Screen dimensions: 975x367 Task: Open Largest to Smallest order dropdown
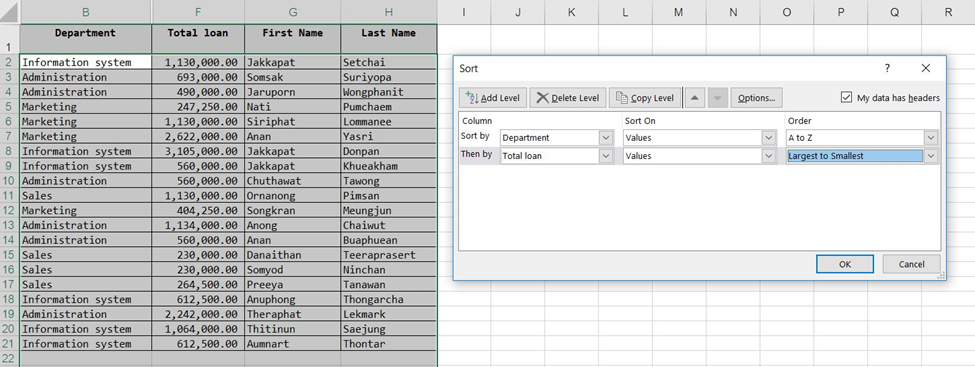[x=931, y=156]
